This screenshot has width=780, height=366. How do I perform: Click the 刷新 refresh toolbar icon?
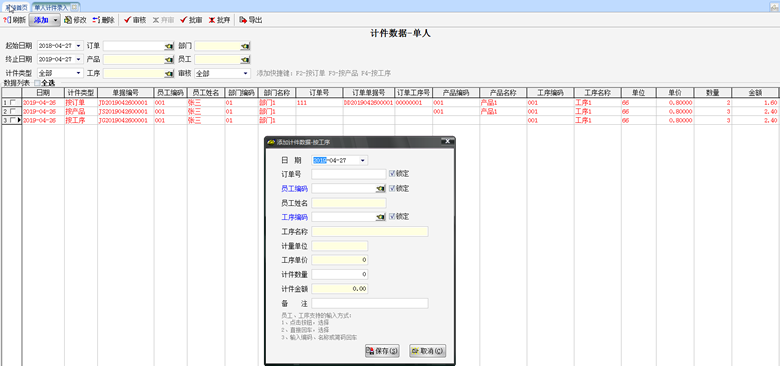click(6, 20)
